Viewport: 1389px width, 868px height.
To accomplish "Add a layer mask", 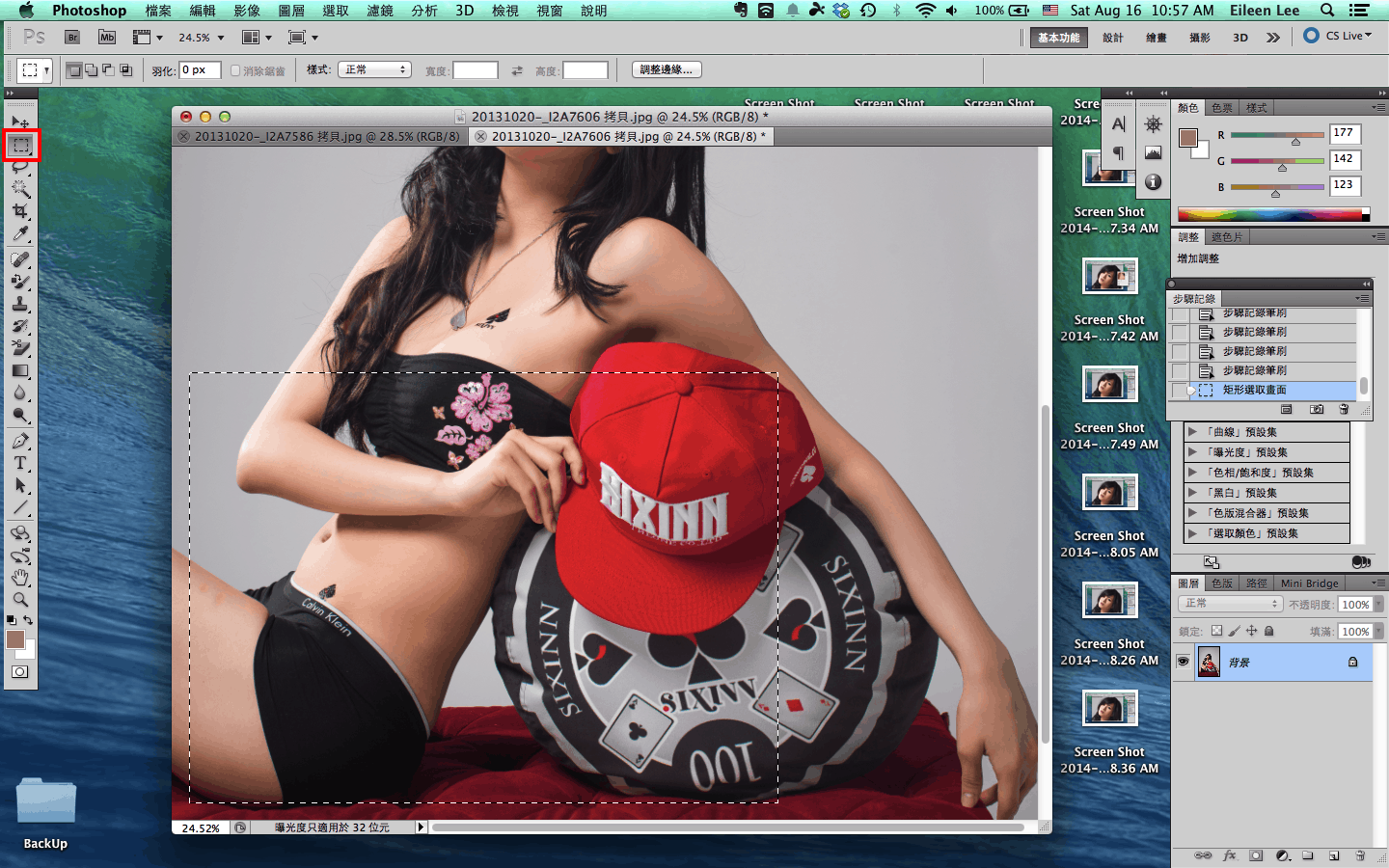I will 1256,855.
